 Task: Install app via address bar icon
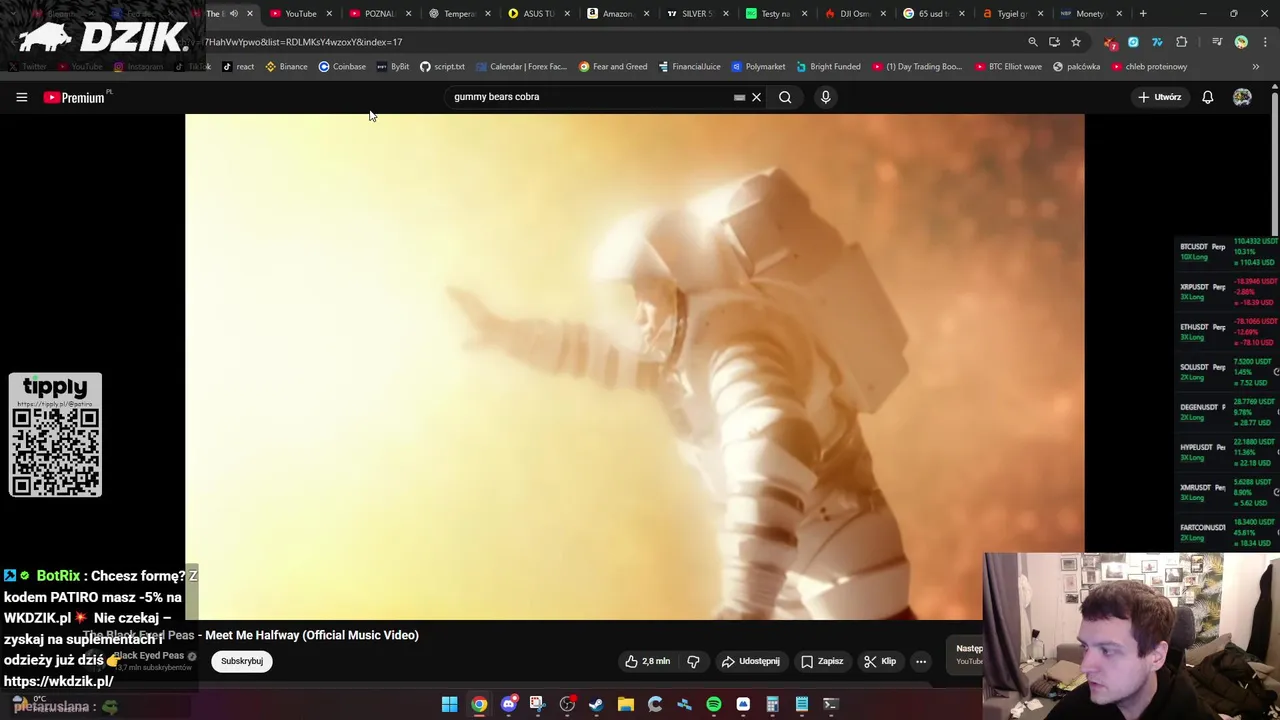pos(1054,42)
